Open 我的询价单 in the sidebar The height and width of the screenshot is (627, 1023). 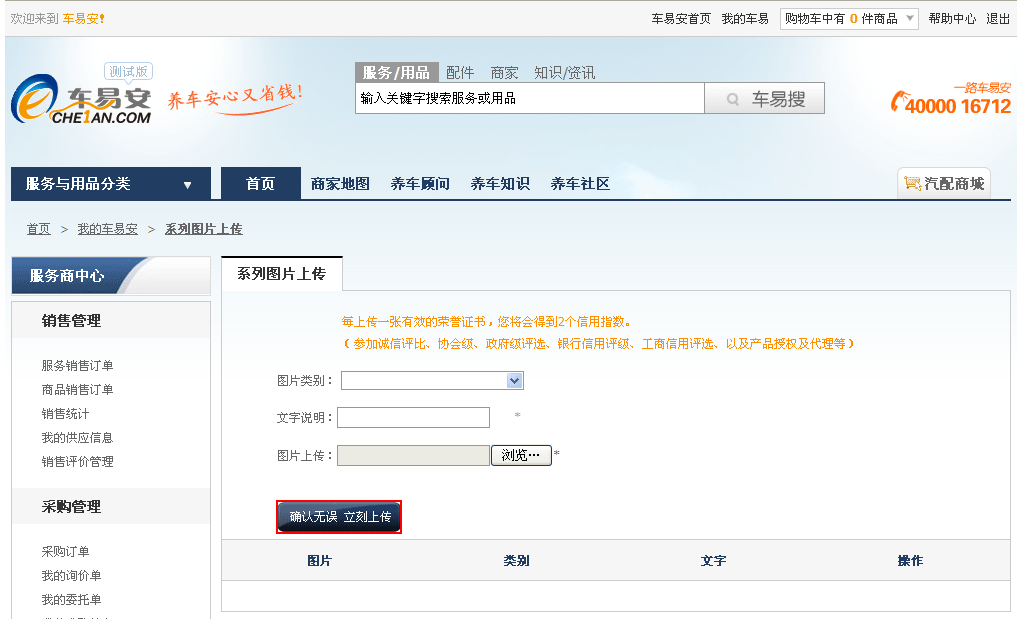[x=72, y=575]
